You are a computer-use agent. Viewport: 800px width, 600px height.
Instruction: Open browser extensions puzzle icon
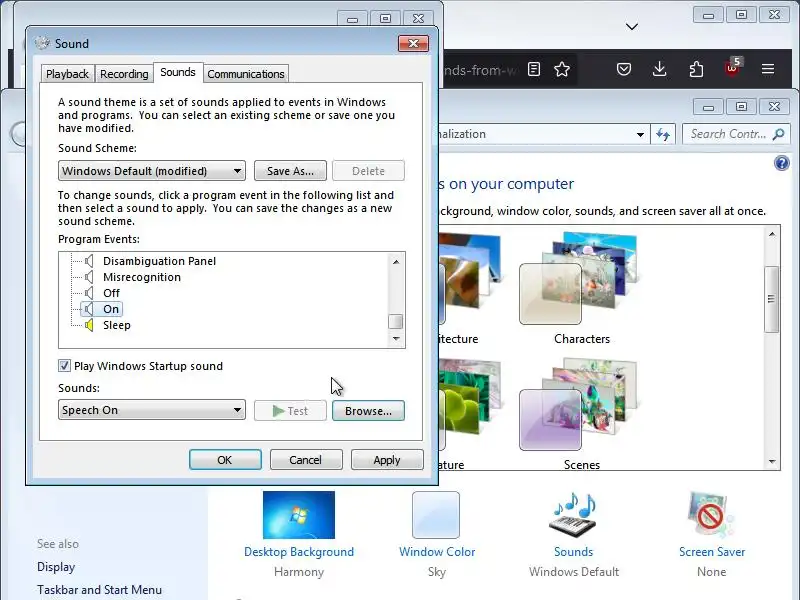tap(696, 69)
